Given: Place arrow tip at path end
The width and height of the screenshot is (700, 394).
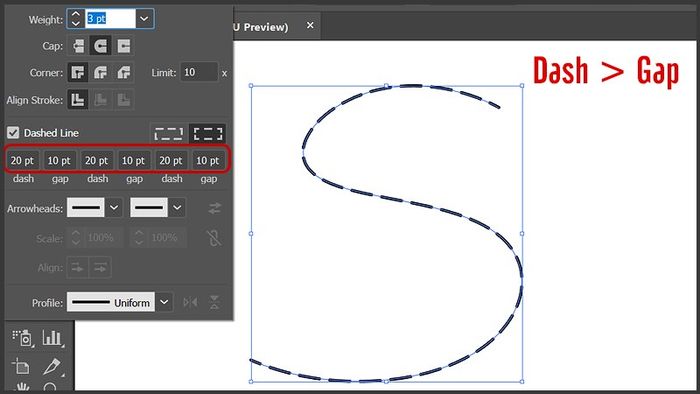Looking at the screenshot, I should pyautogui.click(x=100, y=268).
